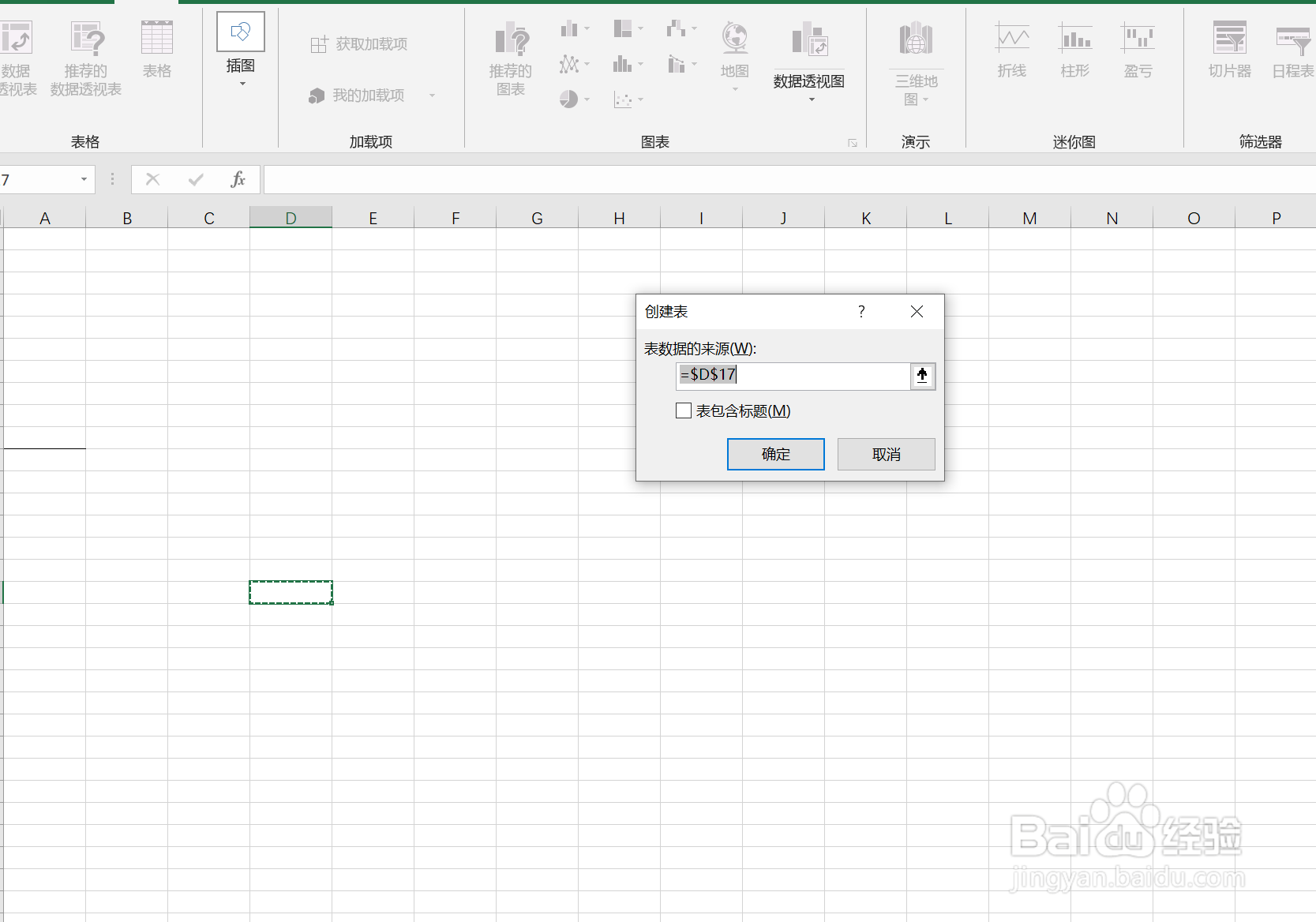The height and width of the screenshot is (922, 1316).
Task: Open help via the ? button
Action: pyautogui.click(x=861, y=312)
